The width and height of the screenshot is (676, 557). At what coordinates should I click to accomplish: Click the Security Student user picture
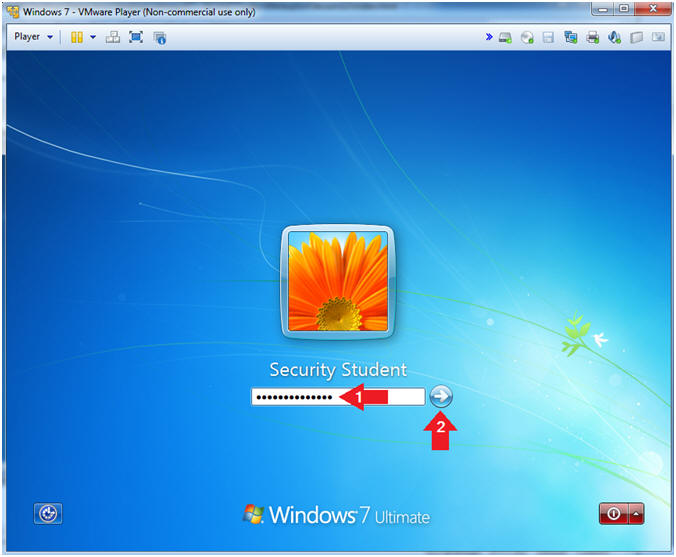[x=338, y=282]
